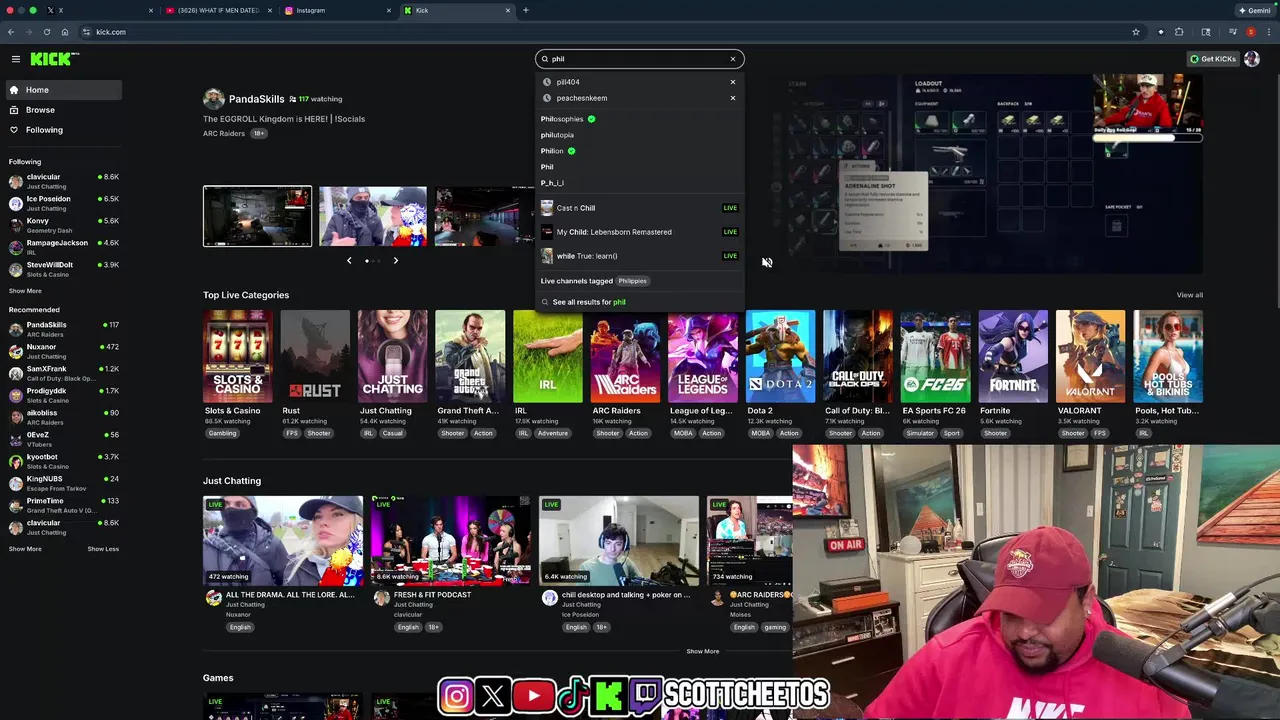Image resolution: width=1280 pixels, height=720 pixels.
Task: Open Gemini in Chrome
Action: tap(1255, 10)
